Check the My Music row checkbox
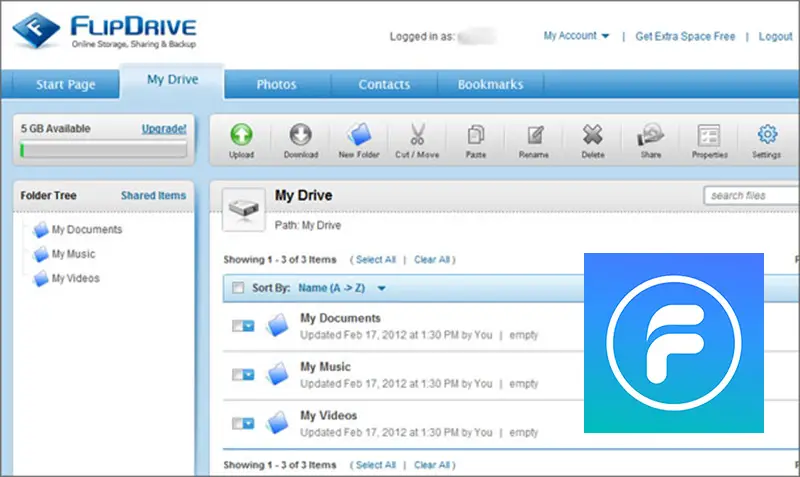Image resolution: width=800 pixels, height=477 pixels. coord(237,375)
